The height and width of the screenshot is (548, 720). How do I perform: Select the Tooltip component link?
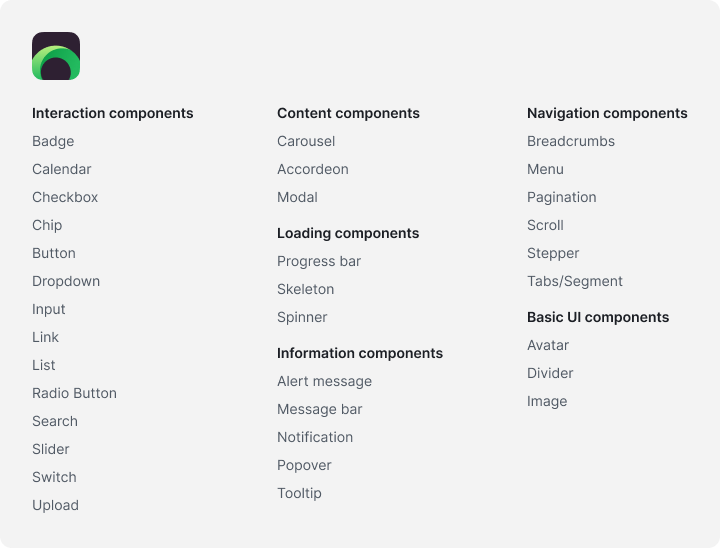[x=299, y=493]
